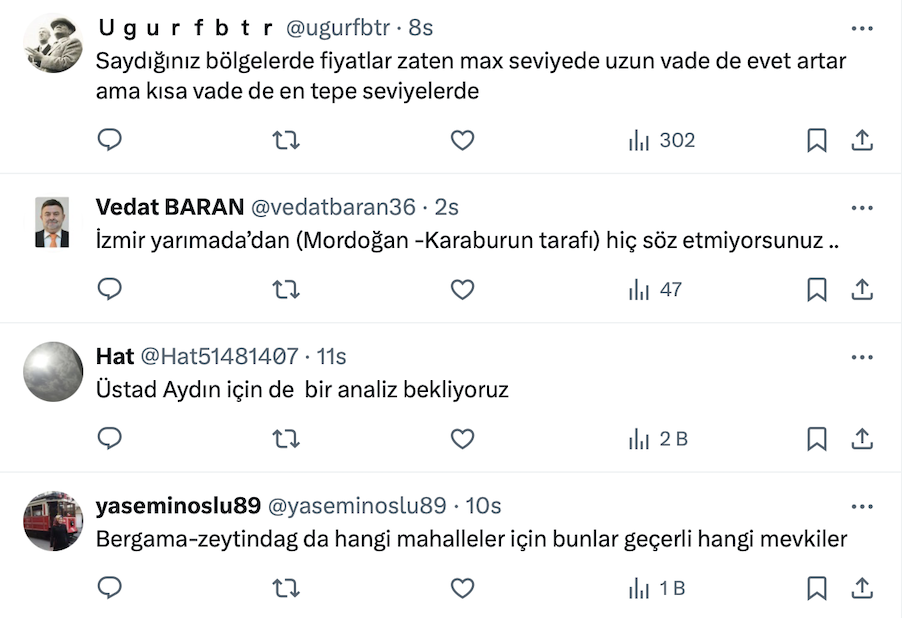Viewport: 902px width, 618px height.
Task: Expand more menu on yaseminoslu89's tweet
Action: 862,505
